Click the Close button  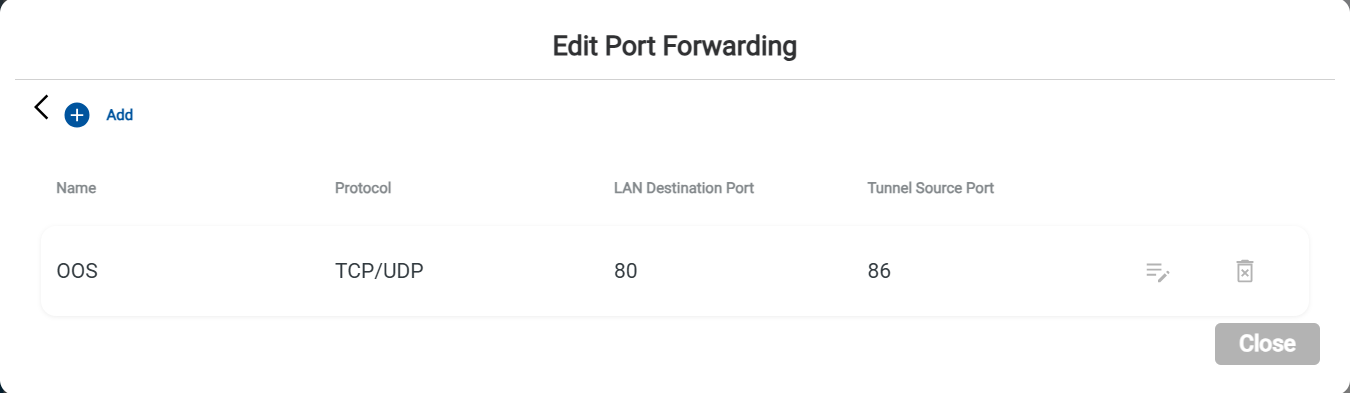coord(1267,344)
